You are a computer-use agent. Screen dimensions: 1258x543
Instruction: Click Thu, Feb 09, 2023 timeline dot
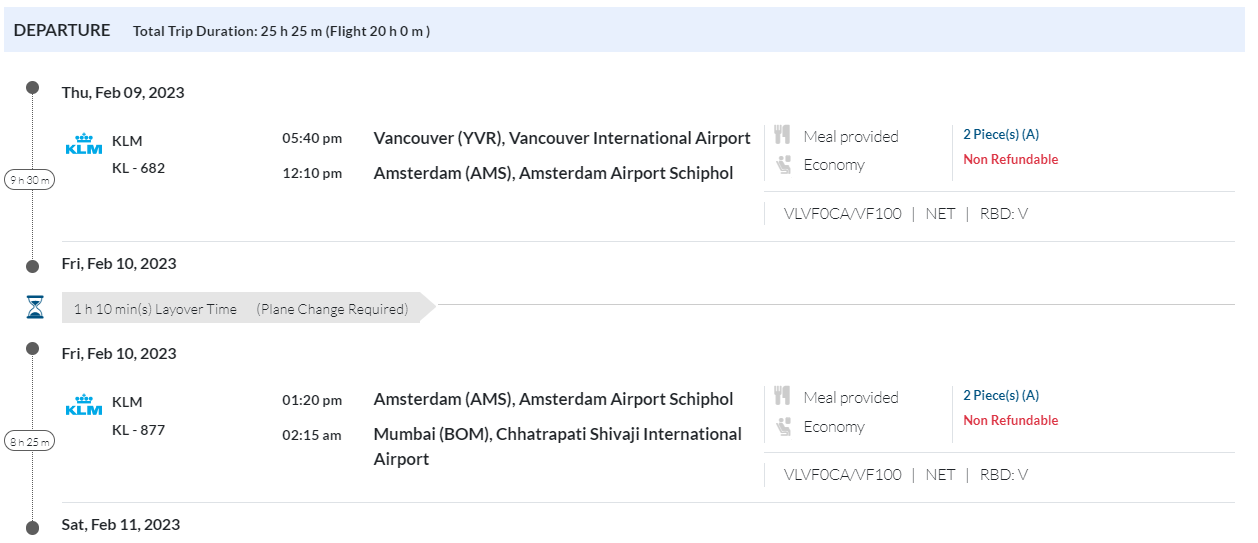[x=32, y=88]
